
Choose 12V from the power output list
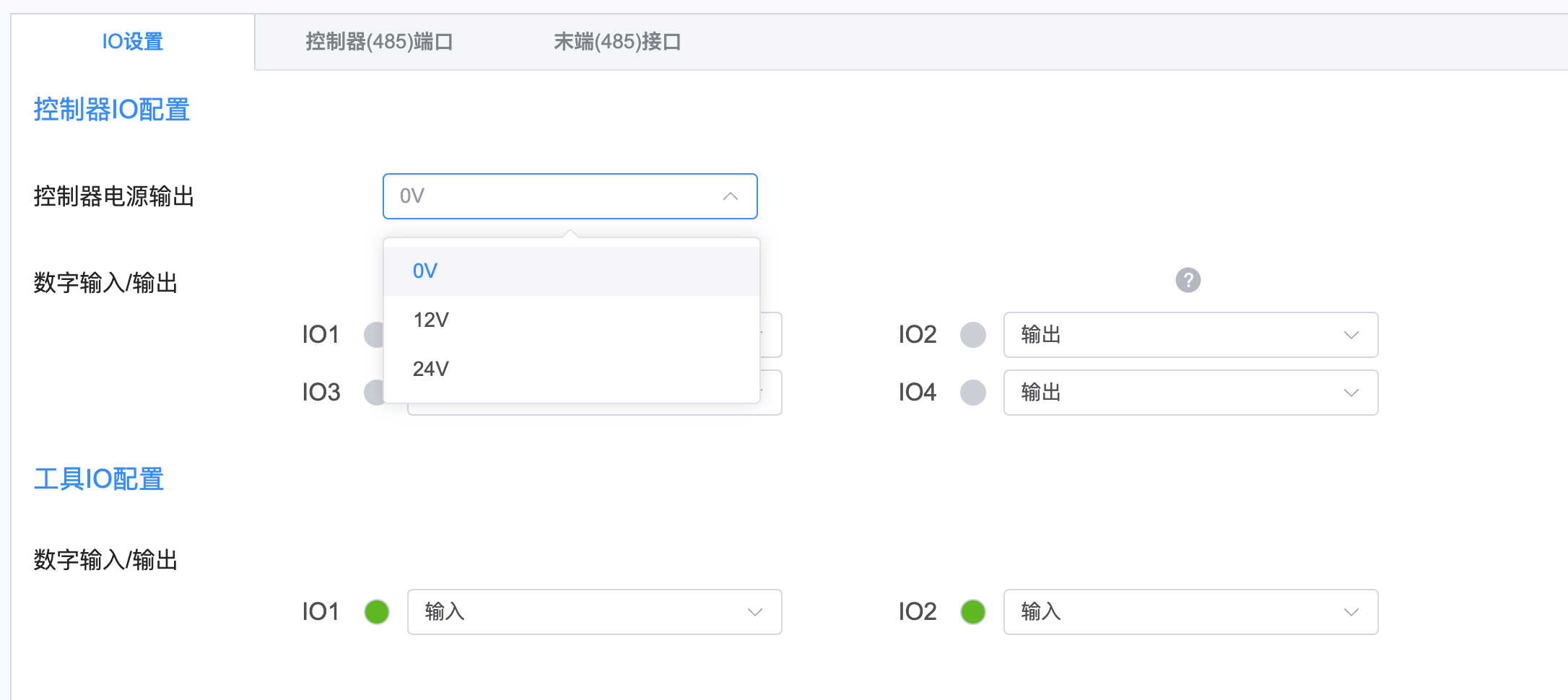point(570,320)
